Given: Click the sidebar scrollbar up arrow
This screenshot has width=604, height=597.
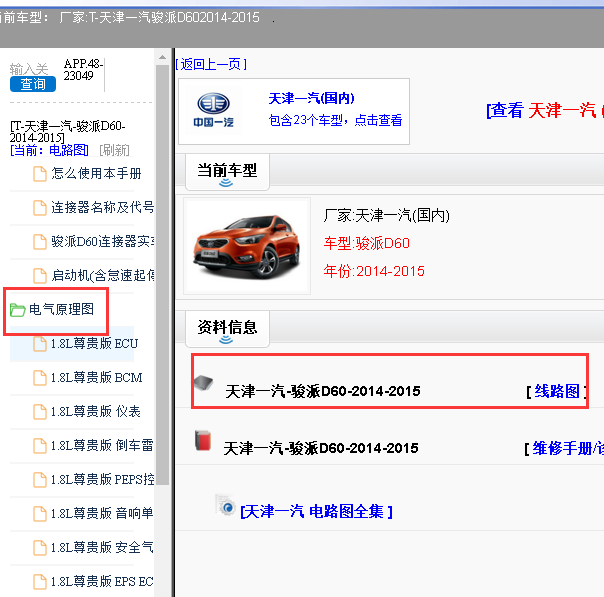Looking at the screenshot, I should point(163,57).
